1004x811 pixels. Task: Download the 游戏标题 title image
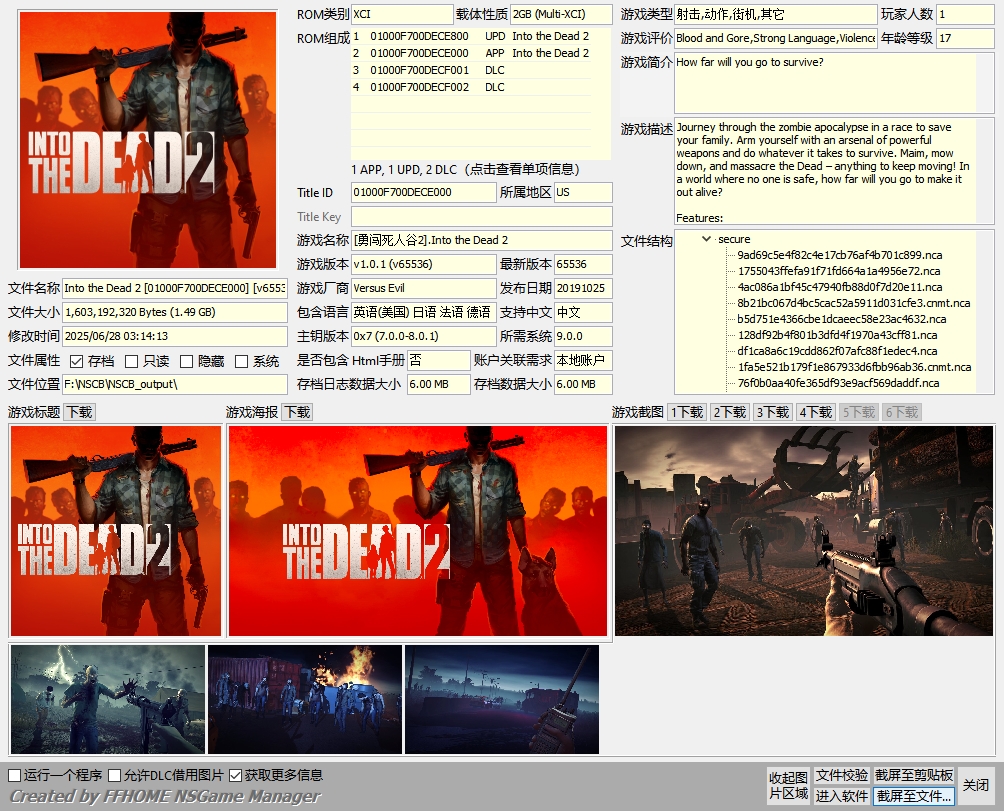point(79,410)
